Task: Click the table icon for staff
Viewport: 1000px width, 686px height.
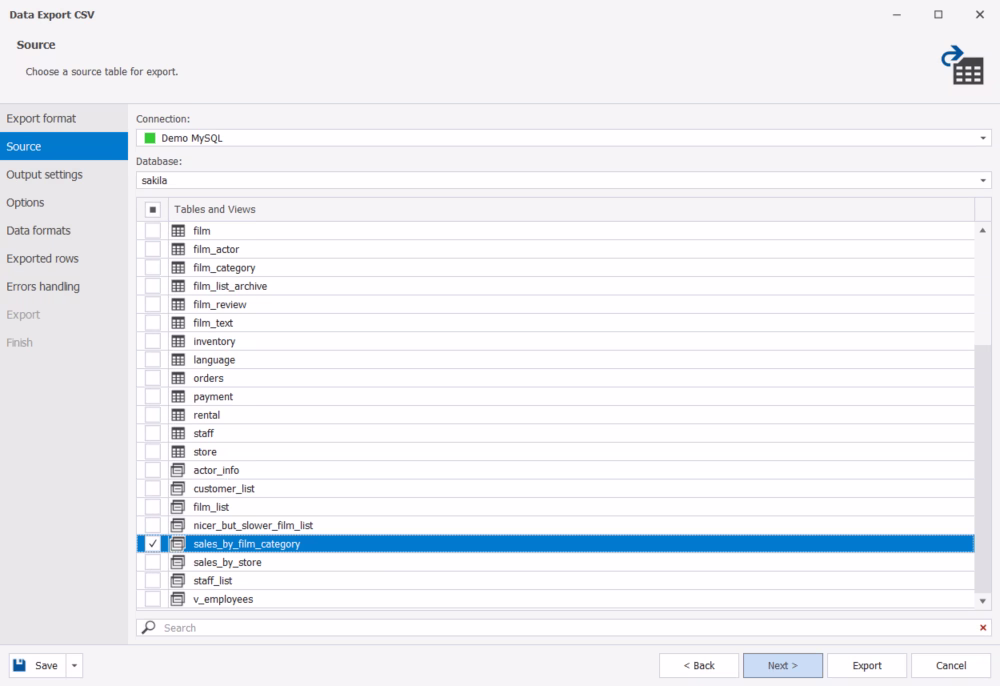Action: [x=178, y=434]
